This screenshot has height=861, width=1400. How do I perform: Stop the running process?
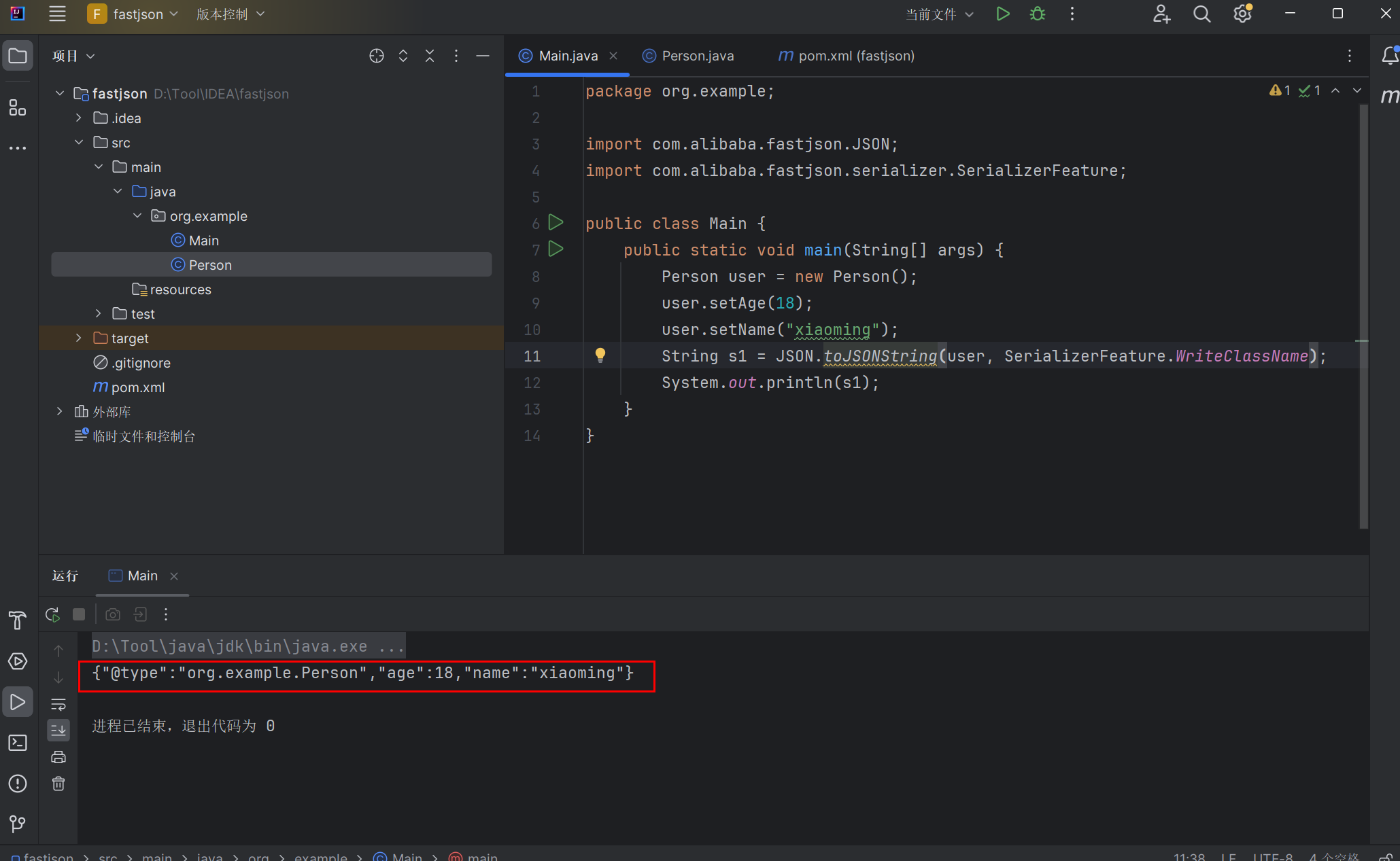click(79, 614)
